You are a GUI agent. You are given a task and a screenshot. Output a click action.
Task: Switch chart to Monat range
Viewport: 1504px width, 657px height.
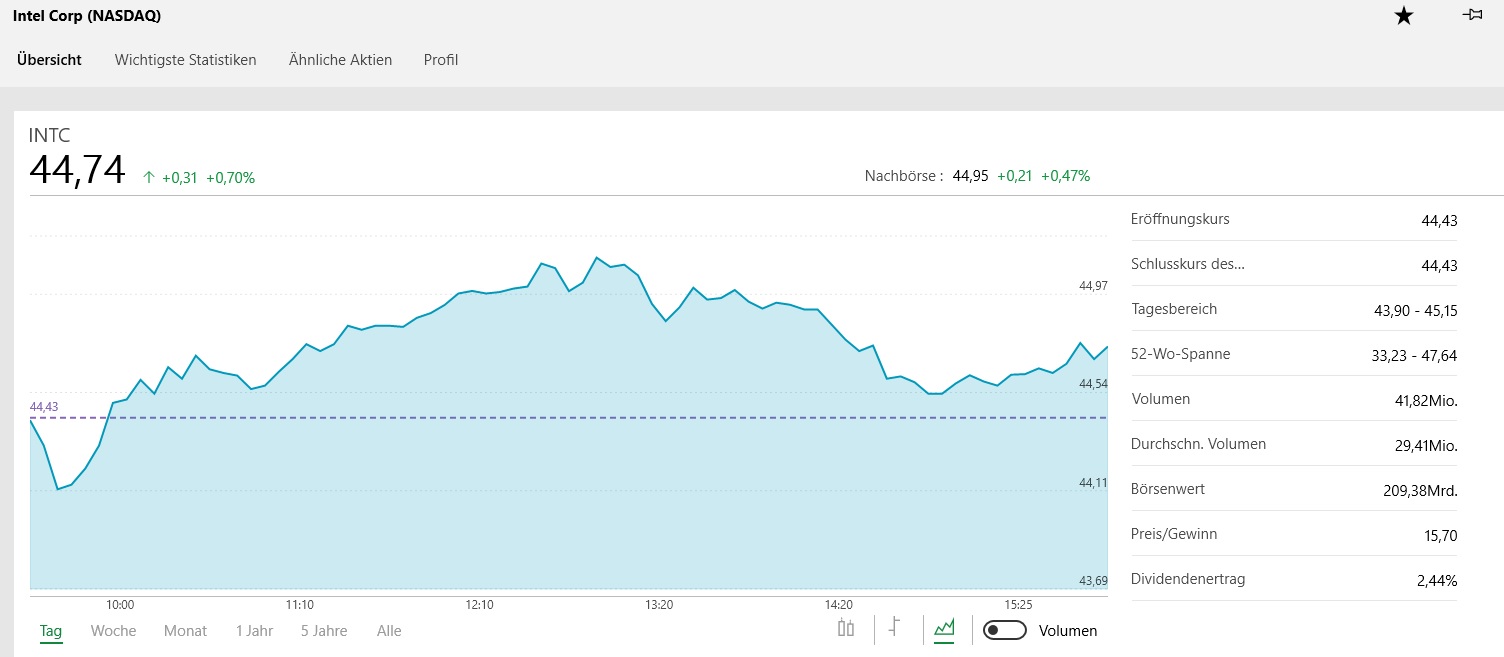185,631
